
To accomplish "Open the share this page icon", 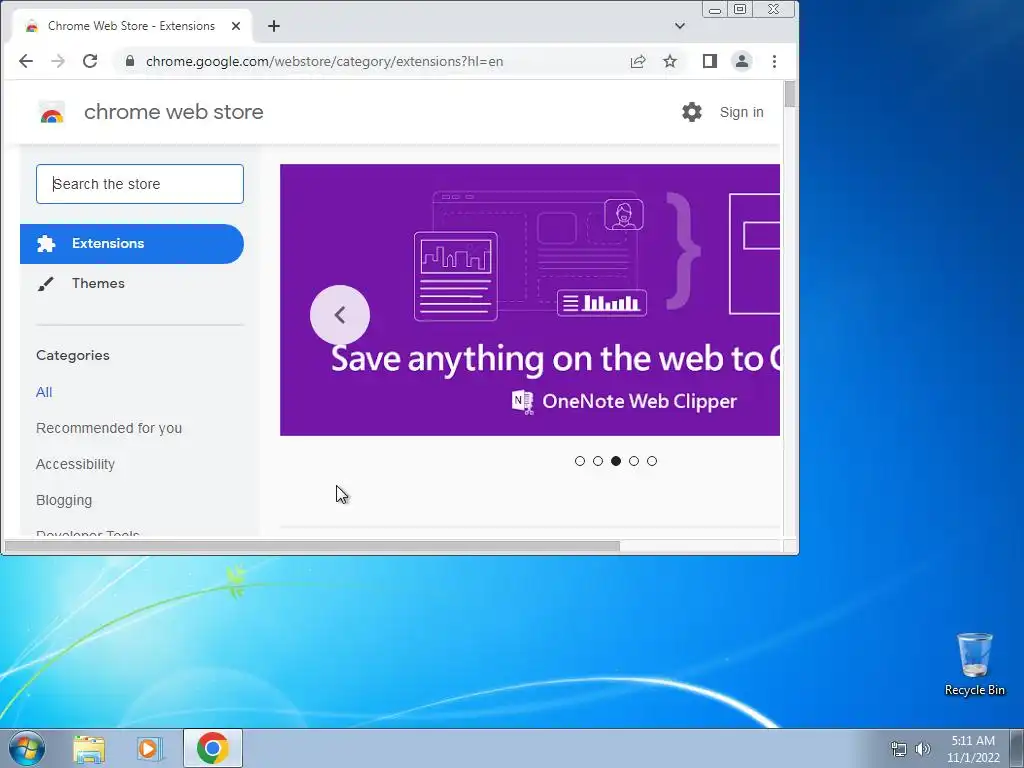I will pos(638,61).
